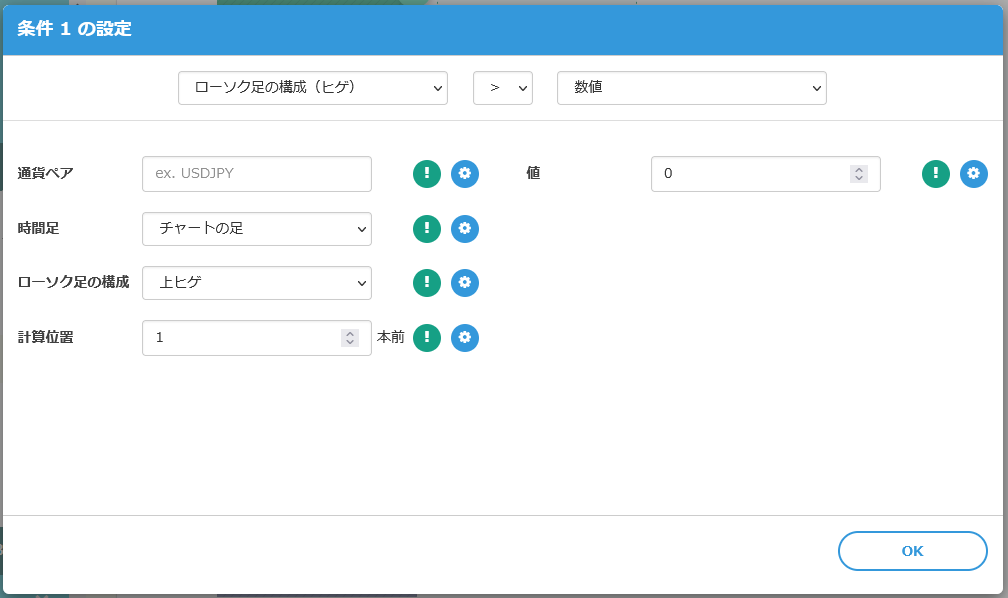Click the green info icon beside 値
The width and height of the screenshot is (1008, 598).
click(936, 174)
